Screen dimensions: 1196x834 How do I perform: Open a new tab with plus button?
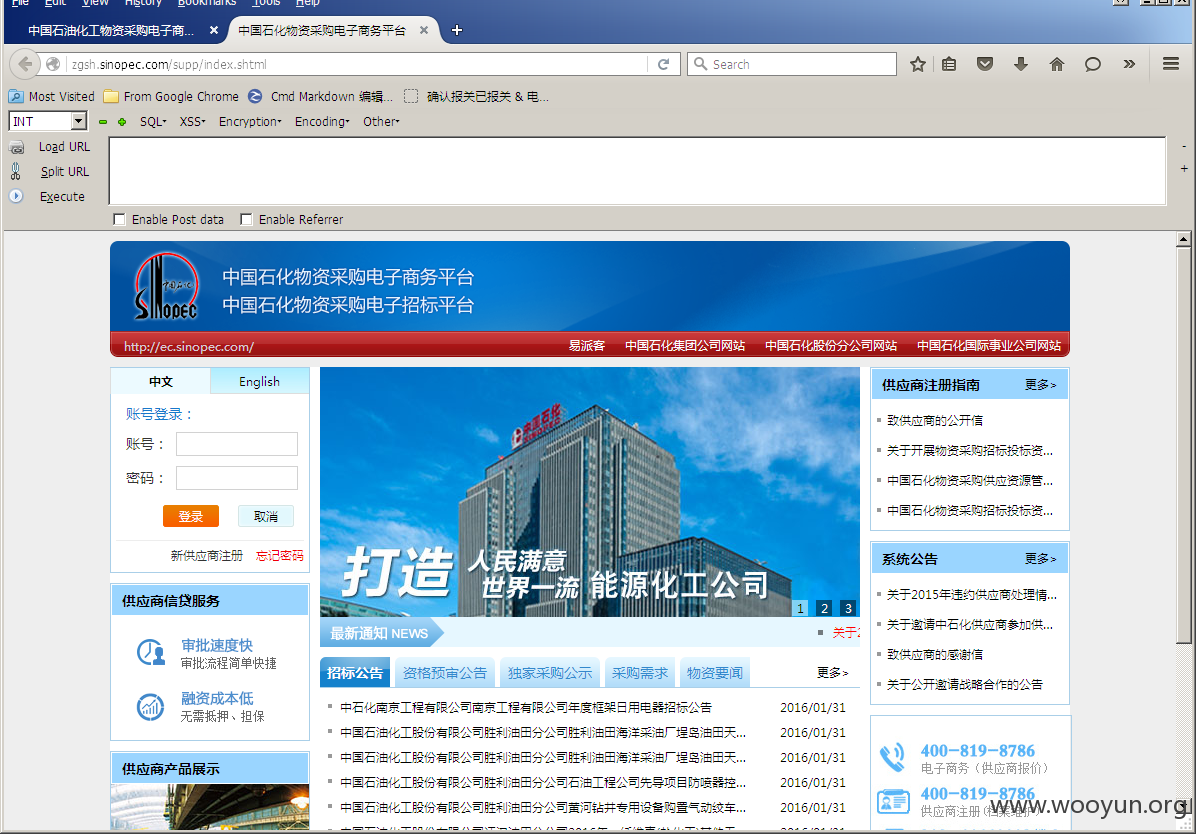[x=457, y=30]
